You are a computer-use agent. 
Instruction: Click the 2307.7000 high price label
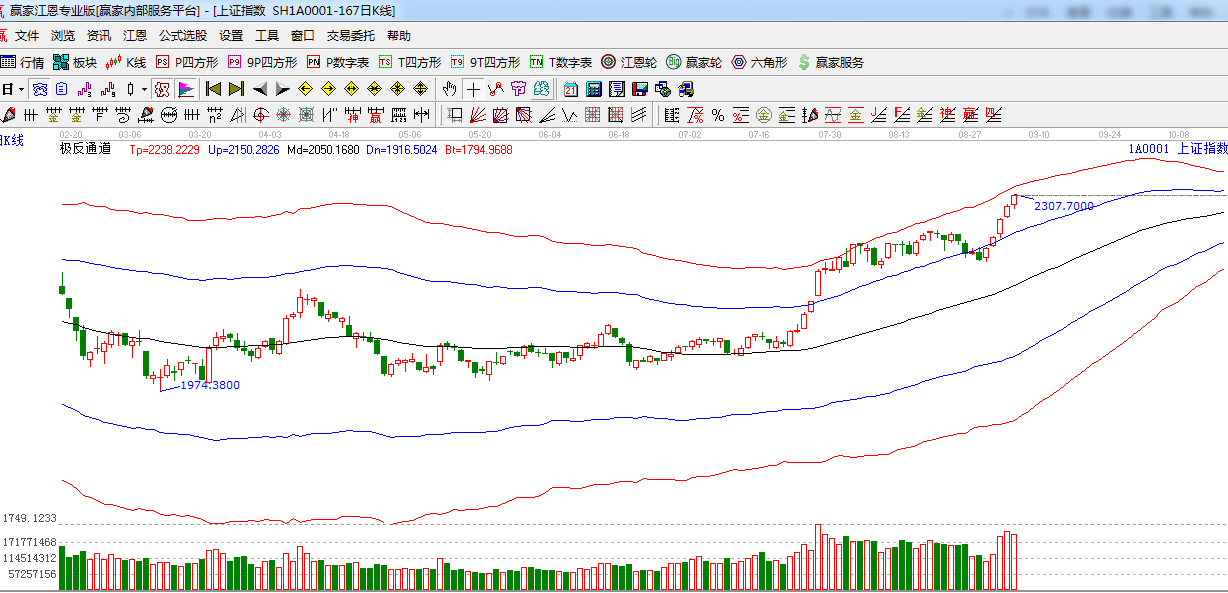1064,206
